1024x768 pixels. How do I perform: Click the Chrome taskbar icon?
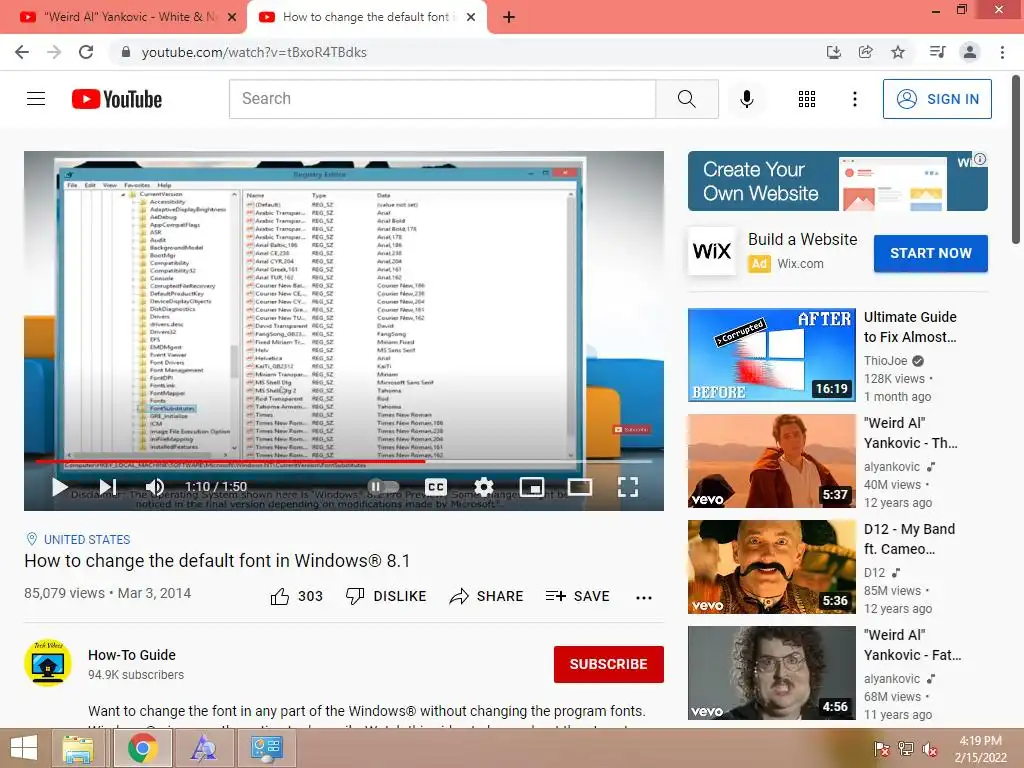pyautogui.click(x=142, y=748)
